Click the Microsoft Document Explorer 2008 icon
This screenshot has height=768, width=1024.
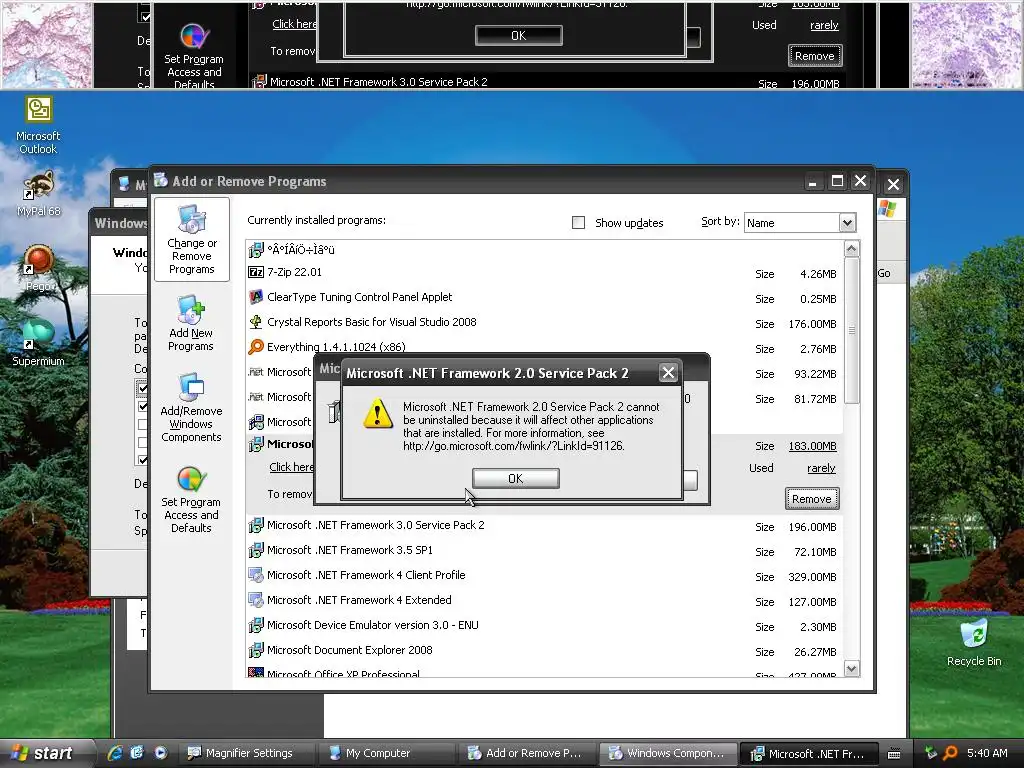[x=256, y=650]
